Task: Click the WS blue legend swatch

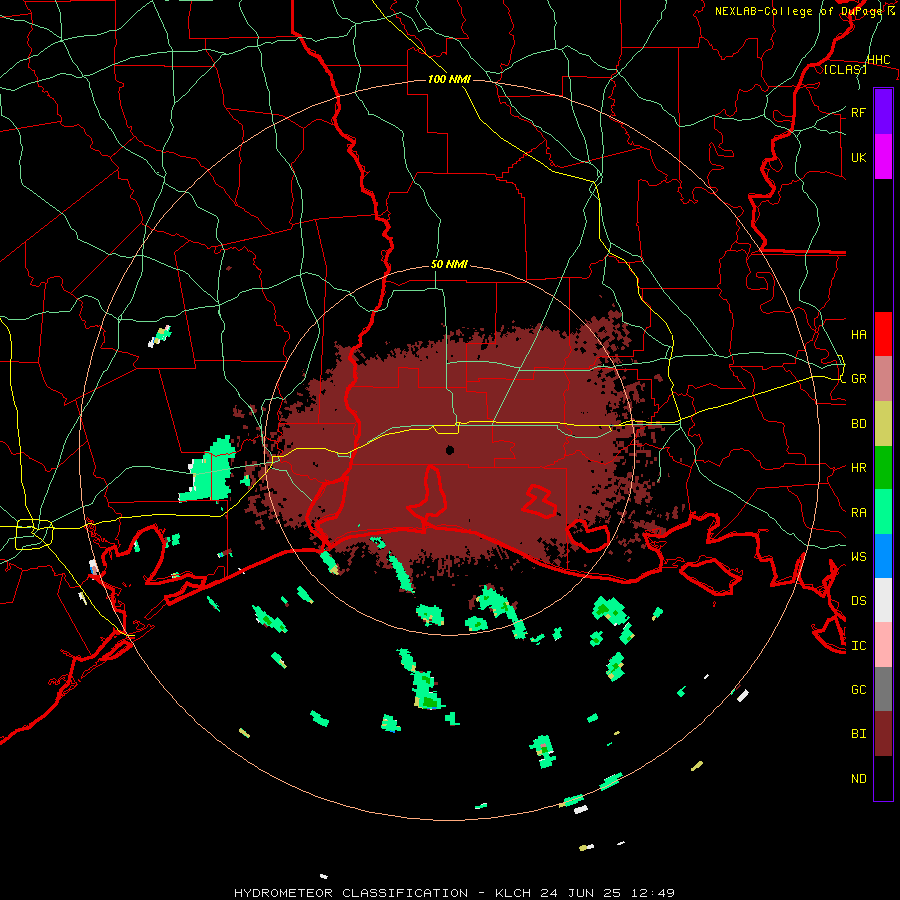Action: tap(883, 556)
